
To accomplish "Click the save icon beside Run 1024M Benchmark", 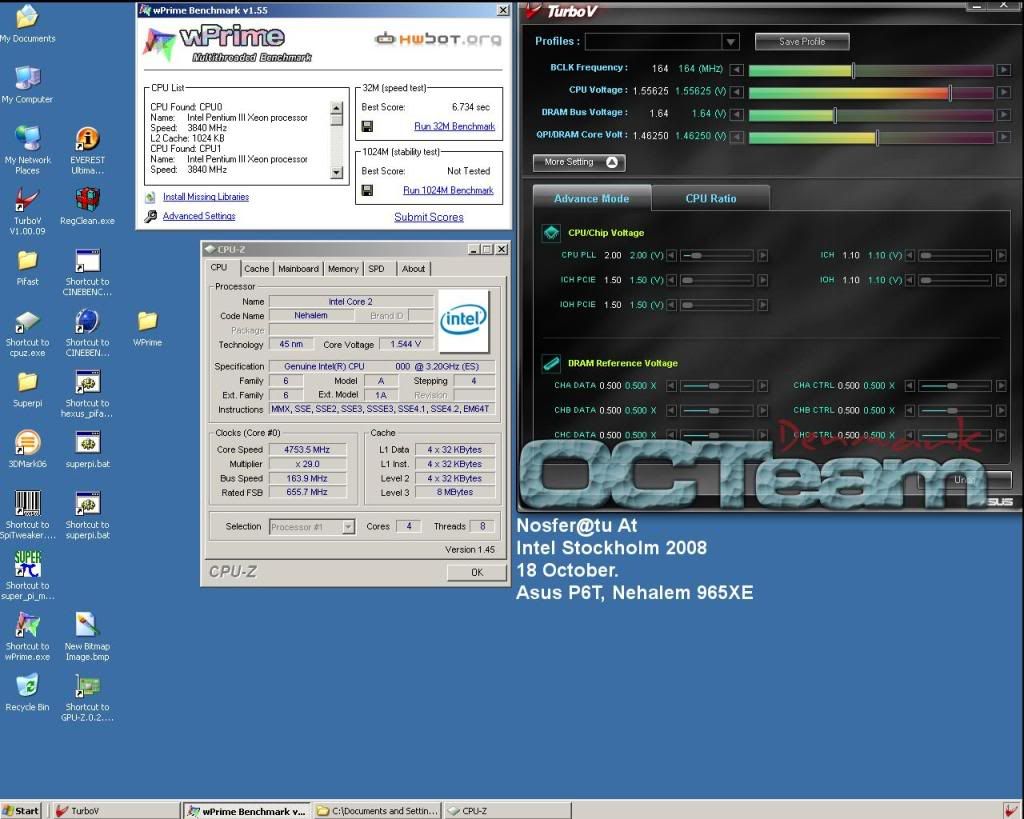I will tap(367, 190).
